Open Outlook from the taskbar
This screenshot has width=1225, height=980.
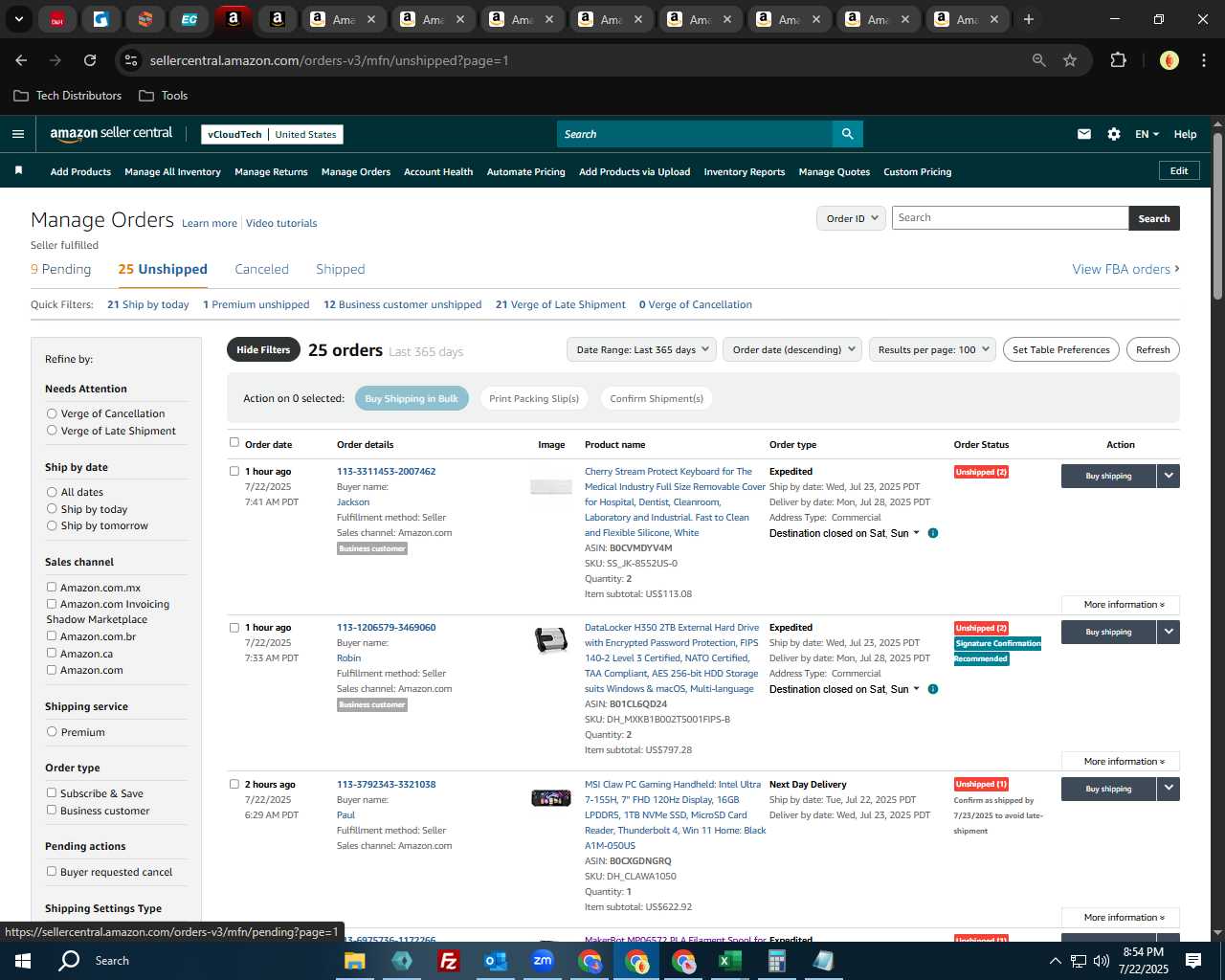(x=496, y=961)
